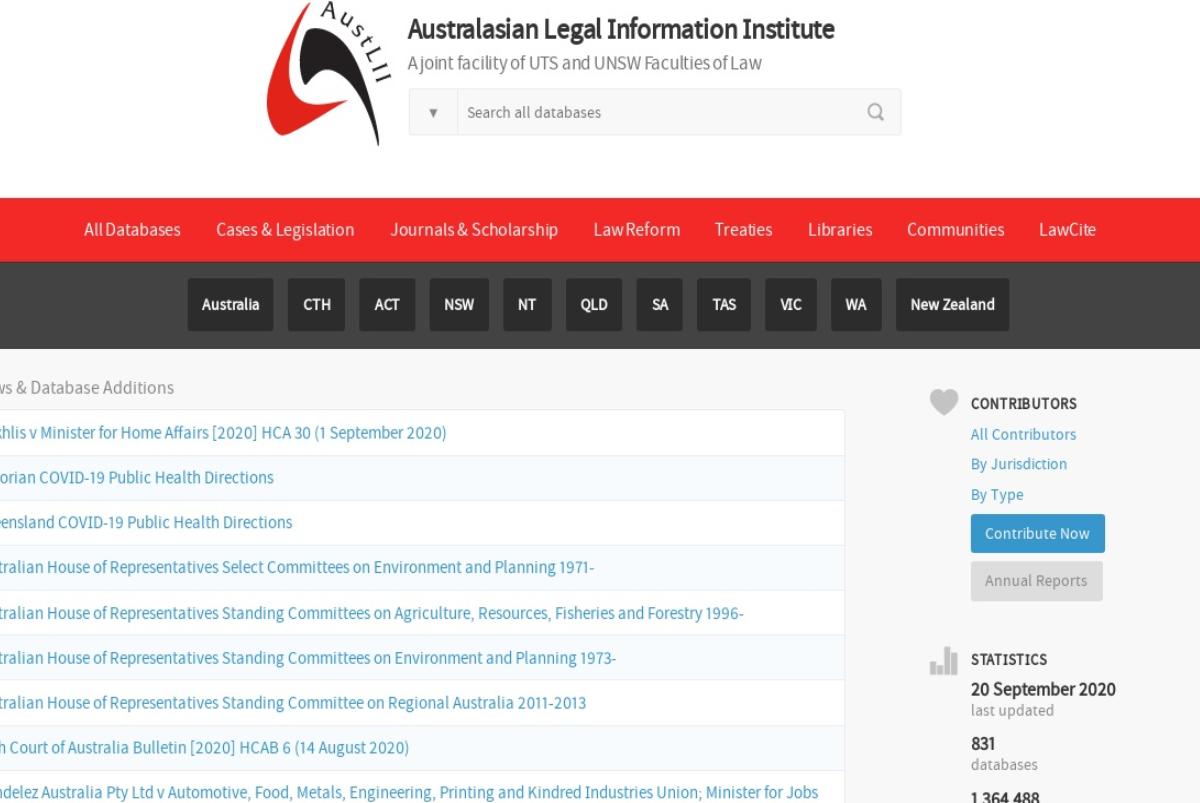Image resolution: width=1200 pixels, height=803 pixels.
Task: Open Cases & Legislation menu
Action: point(285,229)
